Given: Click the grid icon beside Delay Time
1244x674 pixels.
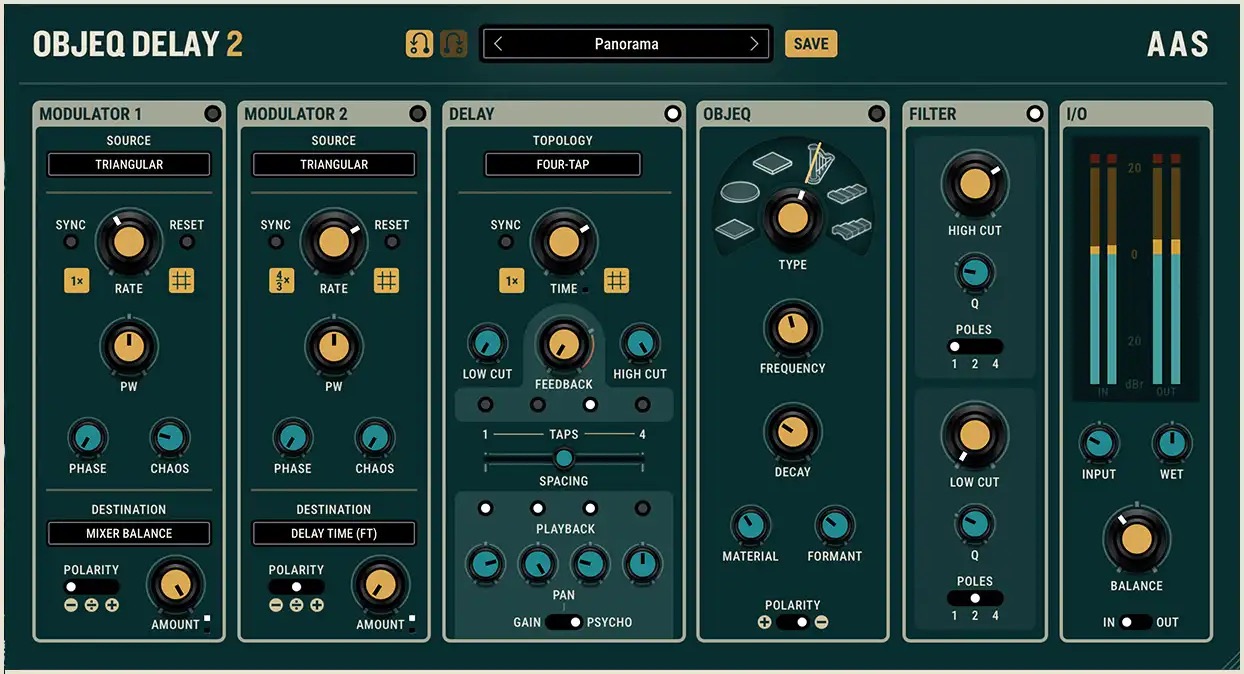Looking at the screenshot, I should pyautogui.click(x=617, y=281).
